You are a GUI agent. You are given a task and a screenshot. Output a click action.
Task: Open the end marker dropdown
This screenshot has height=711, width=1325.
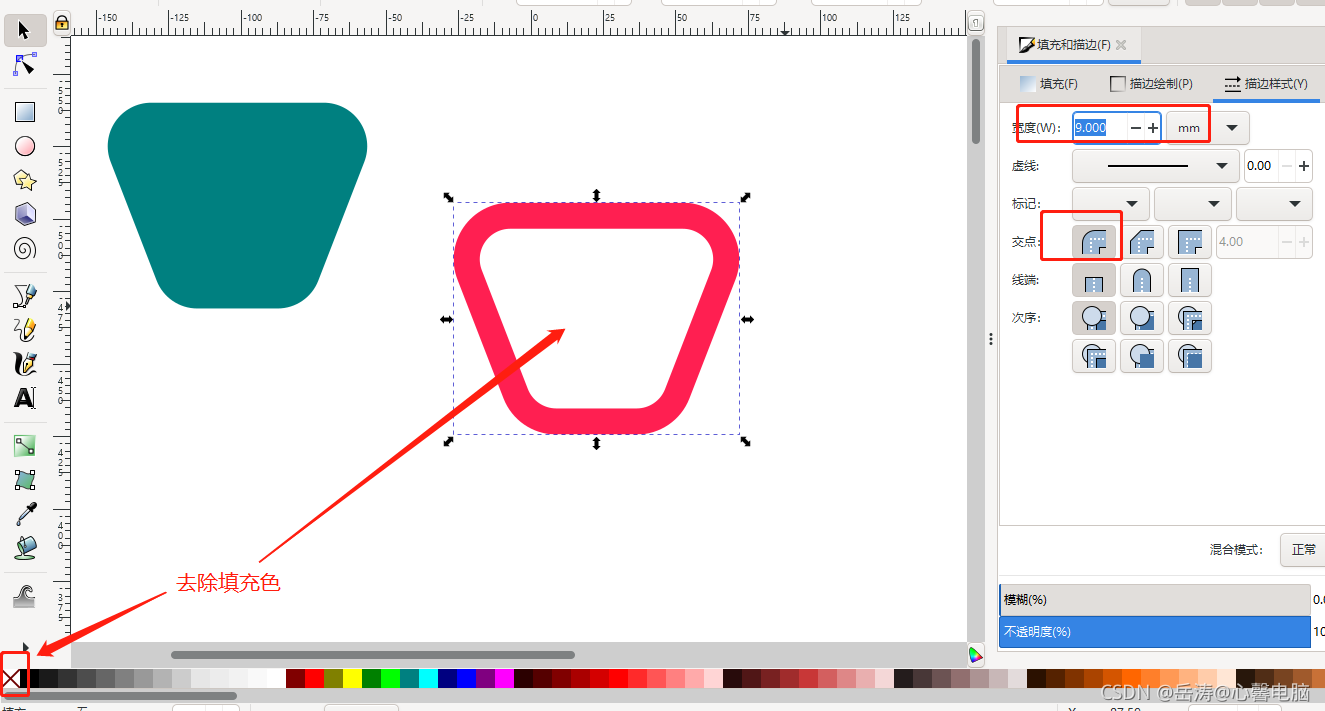point(1274,204)
